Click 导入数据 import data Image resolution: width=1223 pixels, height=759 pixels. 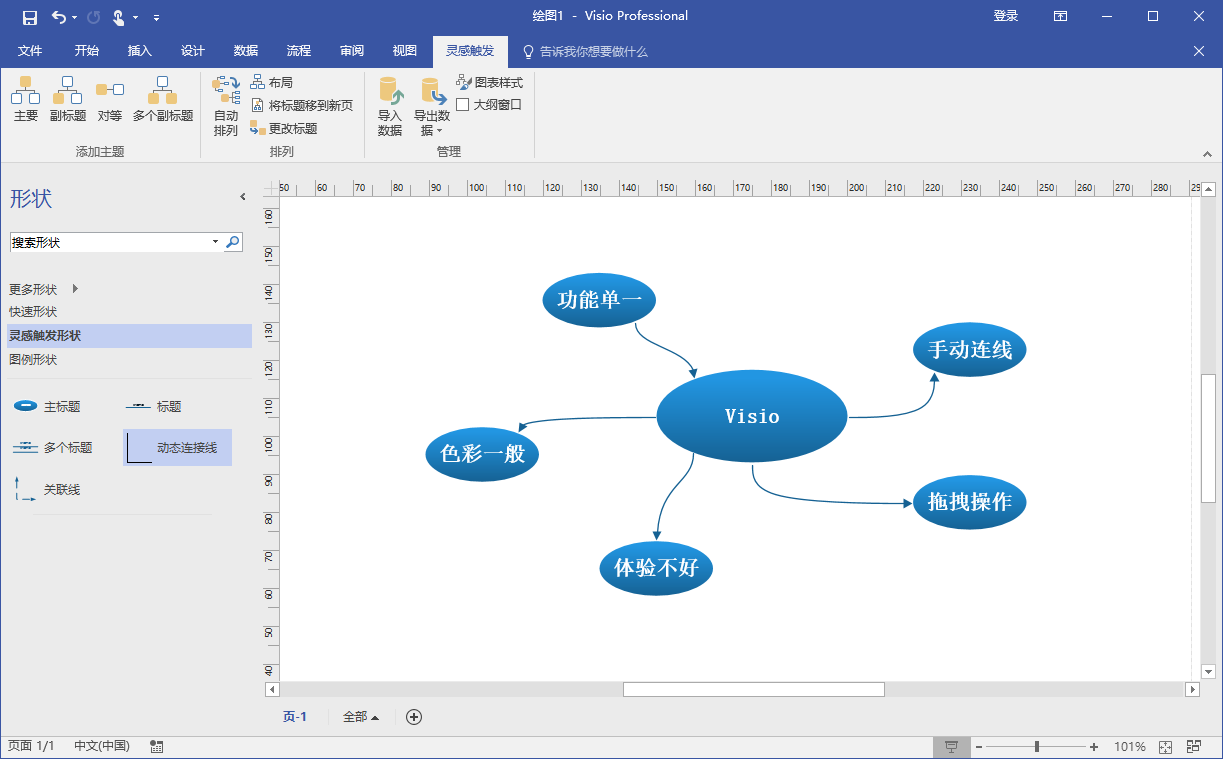[x=390, y=106]
